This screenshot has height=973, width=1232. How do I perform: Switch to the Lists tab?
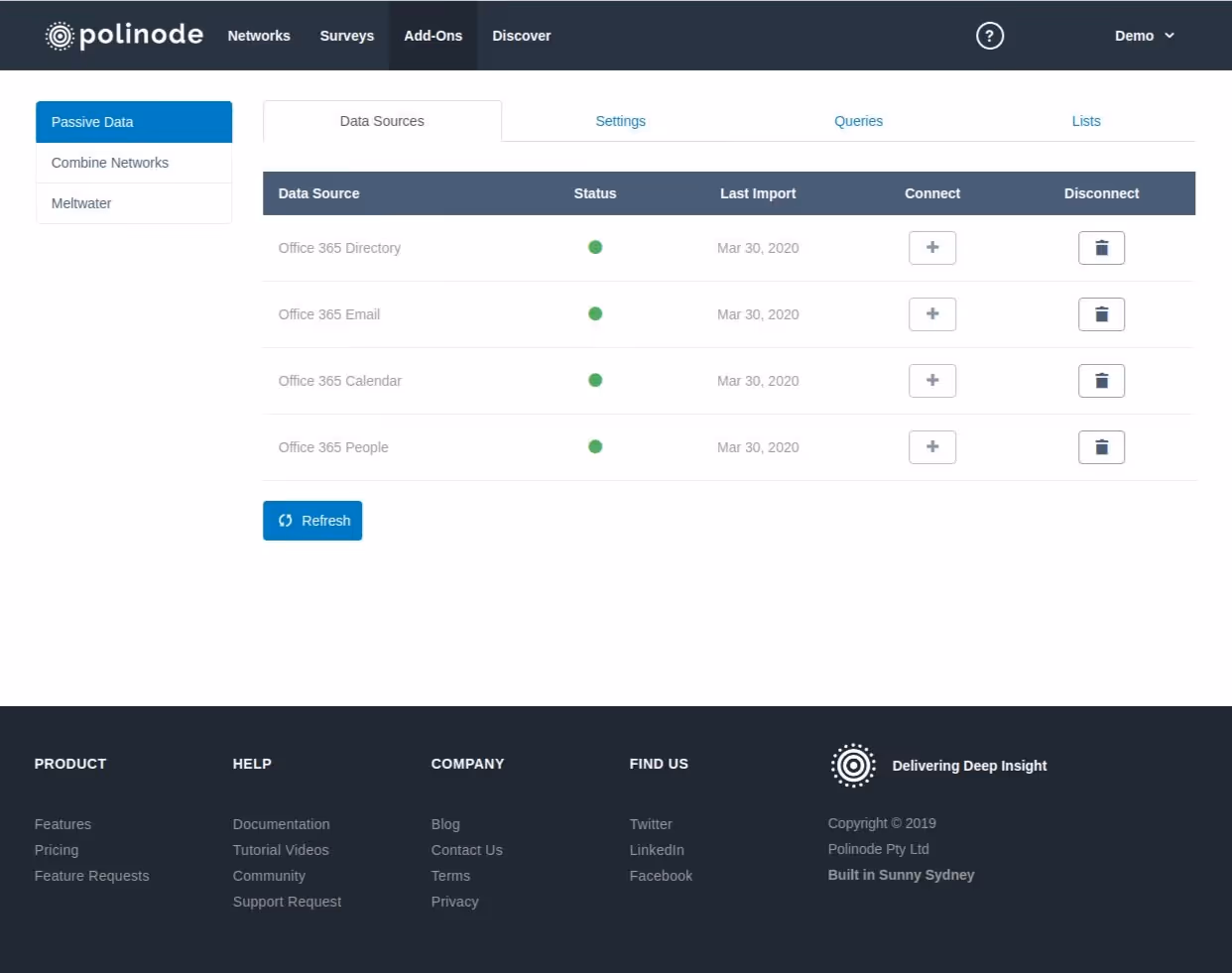click(1086, 121)
